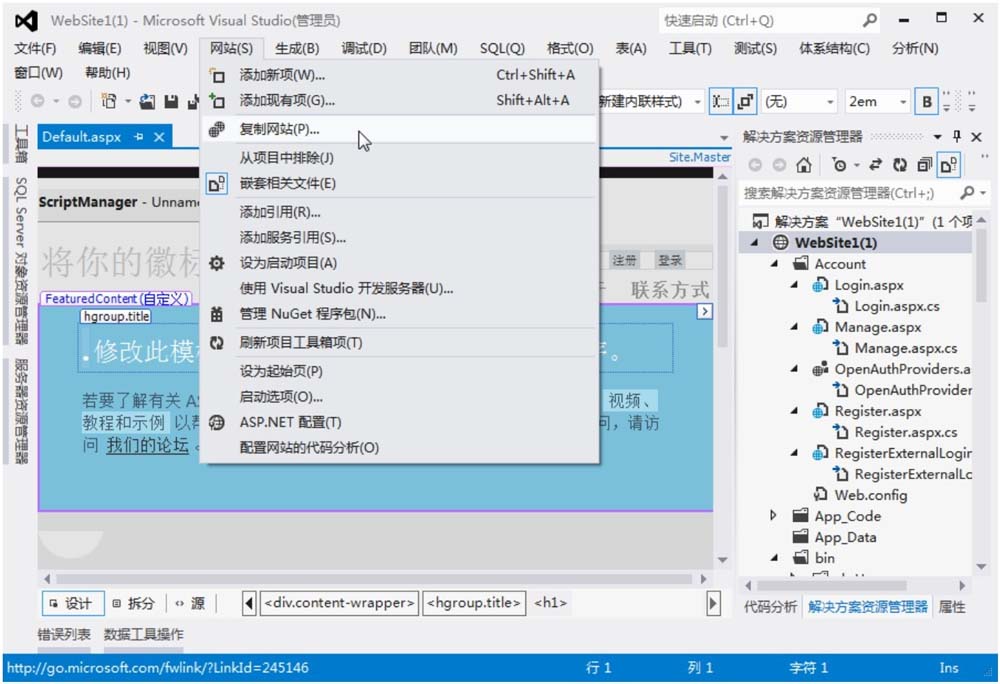Image resolution: width=1000 pixels, height=684 pixels.
Task: Close the Default.aspx document tab
Action: pyautogui.click(x=159, y=137)
